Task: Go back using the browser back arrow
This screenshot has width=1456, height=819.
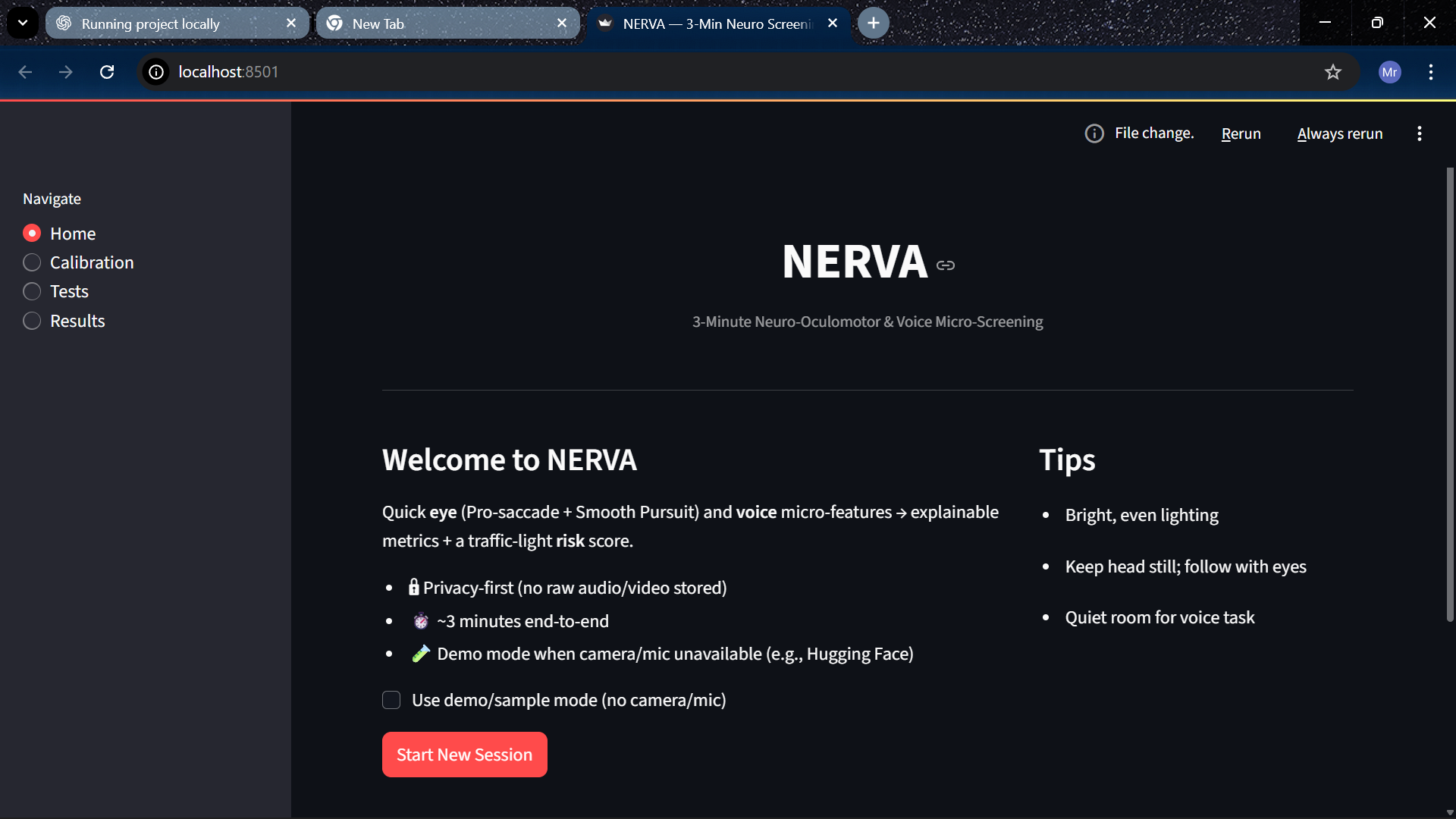Action: coord(25,72)
